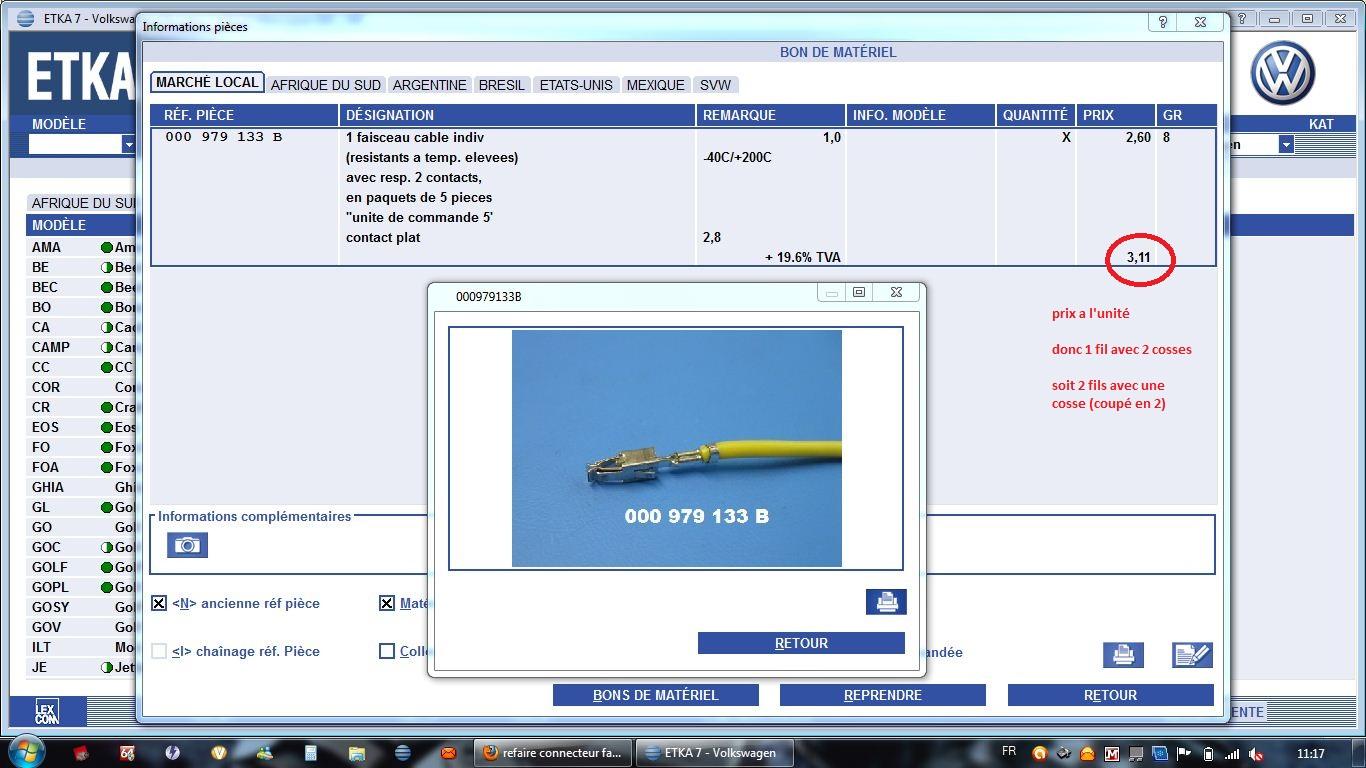Click the -40C/+200C remark text

pyautogui.click(x=737, y=157)
